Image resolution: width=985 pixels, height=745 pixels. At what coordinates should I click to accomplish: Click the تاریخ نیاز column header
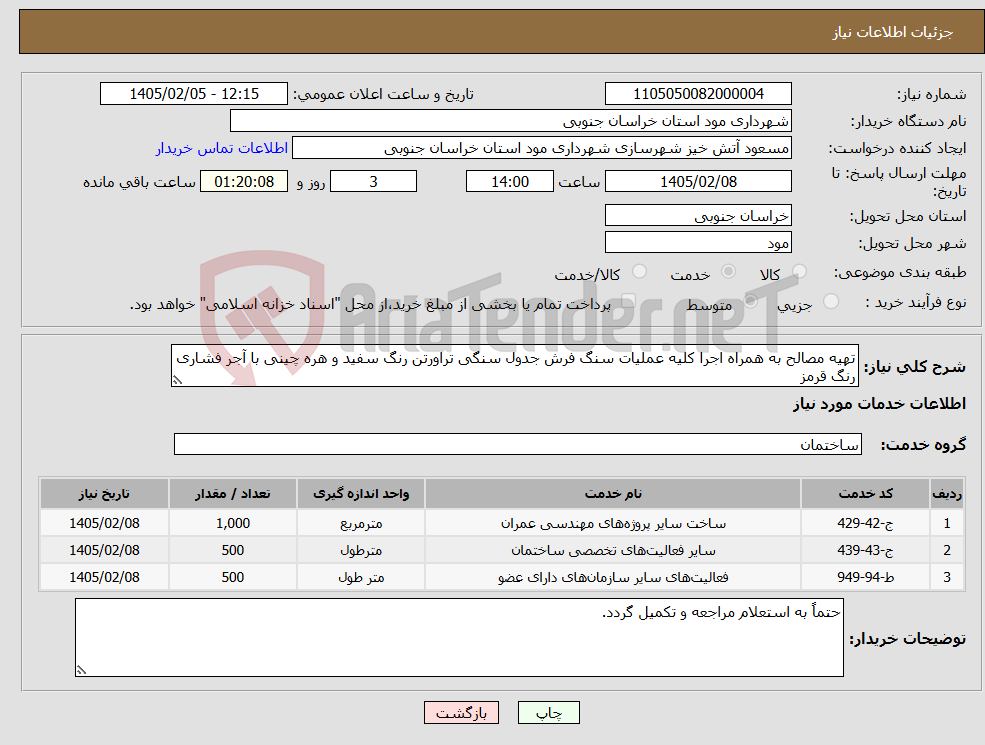click(x=104, y=494)
